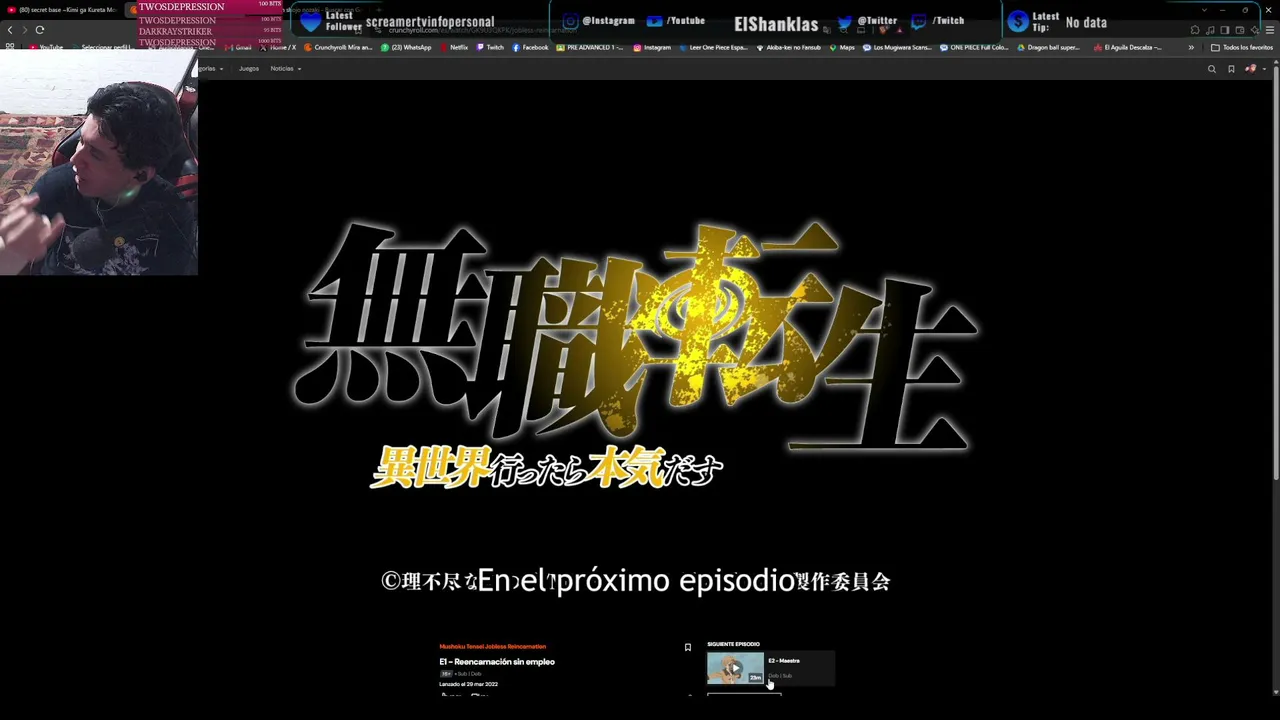Open the browser main hamburger menu
The height and width of the screenshot is (720, 1280).
pos(1270,30)
